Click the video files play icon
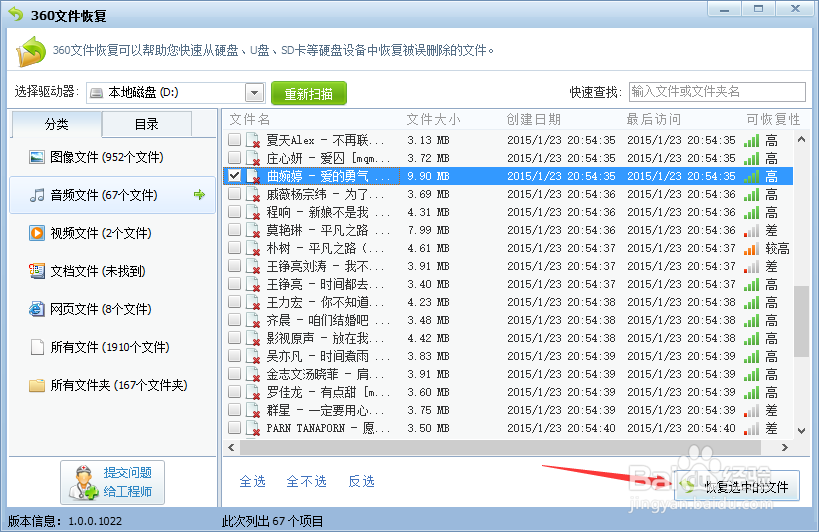Viewport: 819px width, 532px height. point(37,233)
